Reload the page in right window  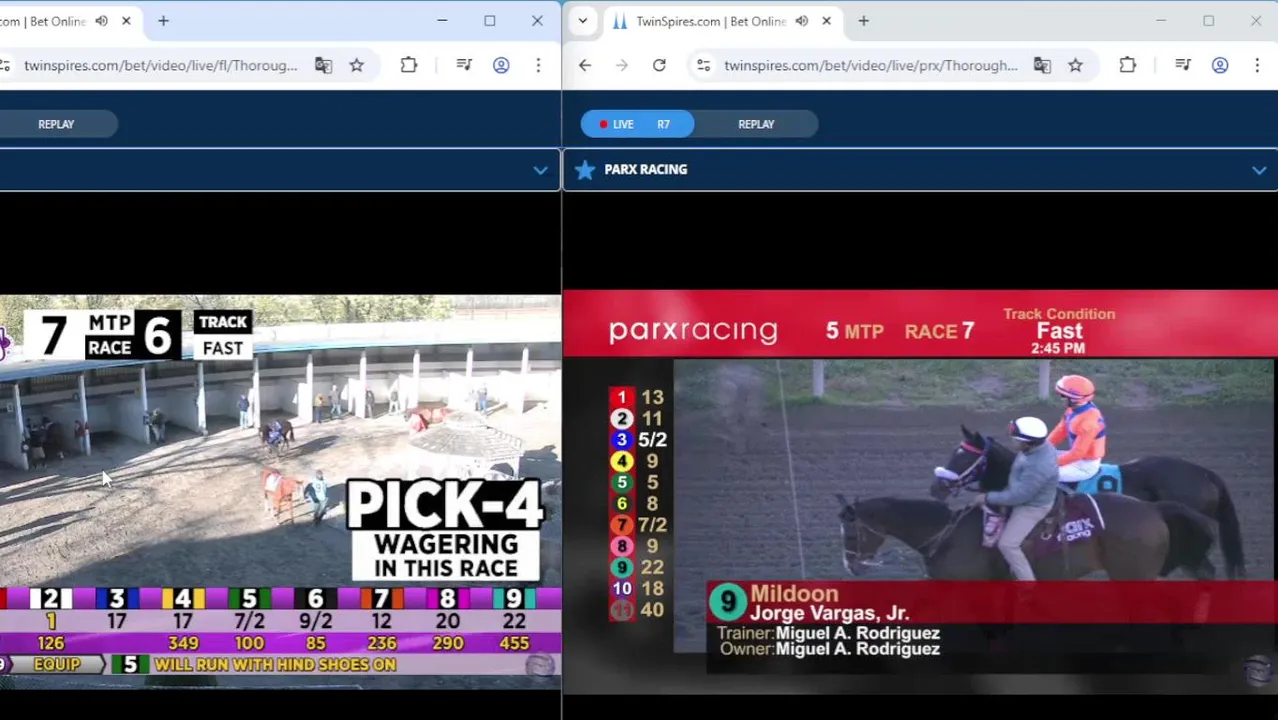click(x=659, y=65)
